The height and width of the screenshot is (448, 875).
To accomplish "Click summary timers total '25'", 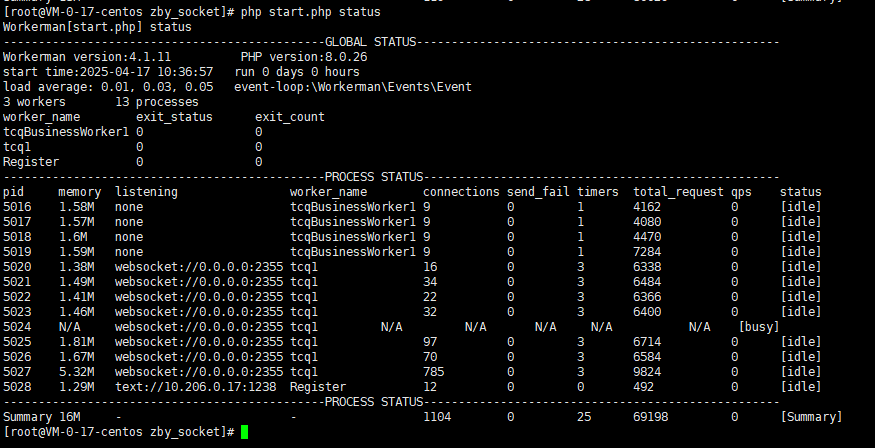I will point(584,417).
